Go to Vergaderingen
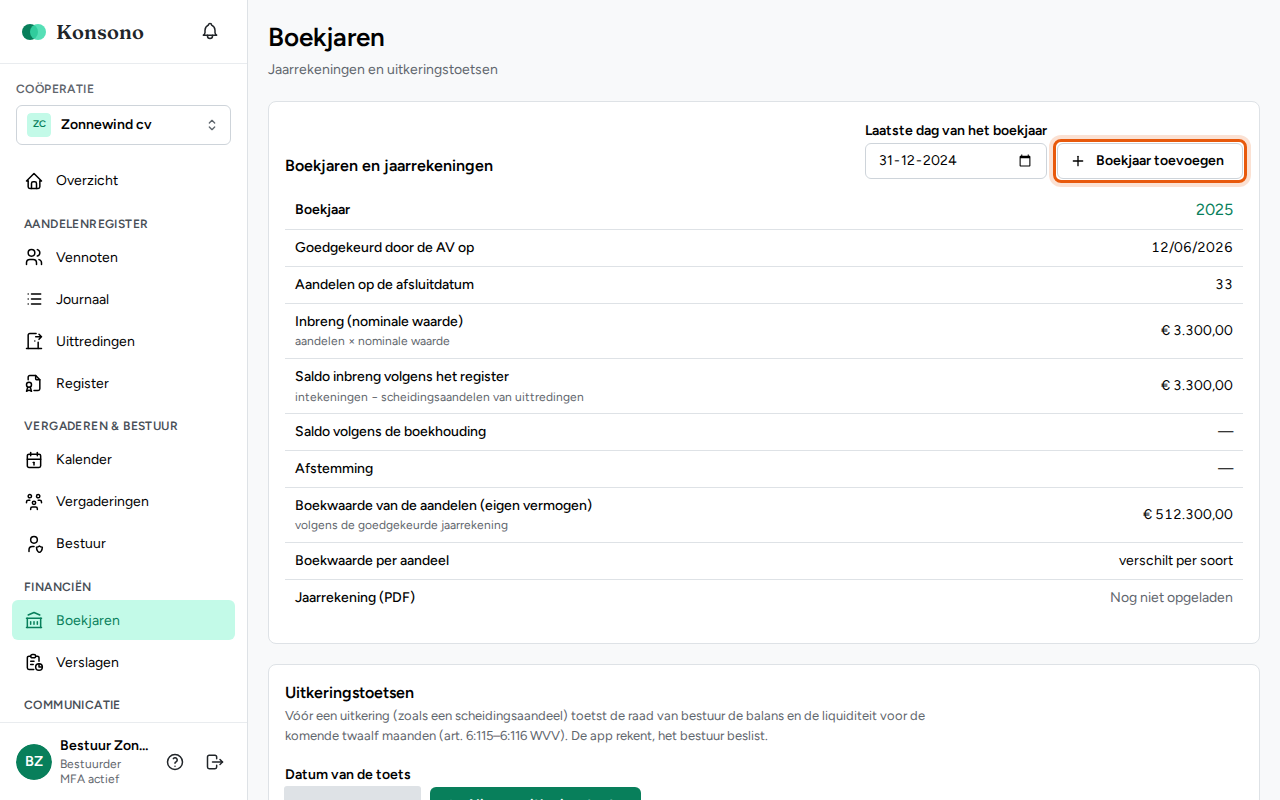The width and height of the screenshot is (1280, 800). pos(123,502)
